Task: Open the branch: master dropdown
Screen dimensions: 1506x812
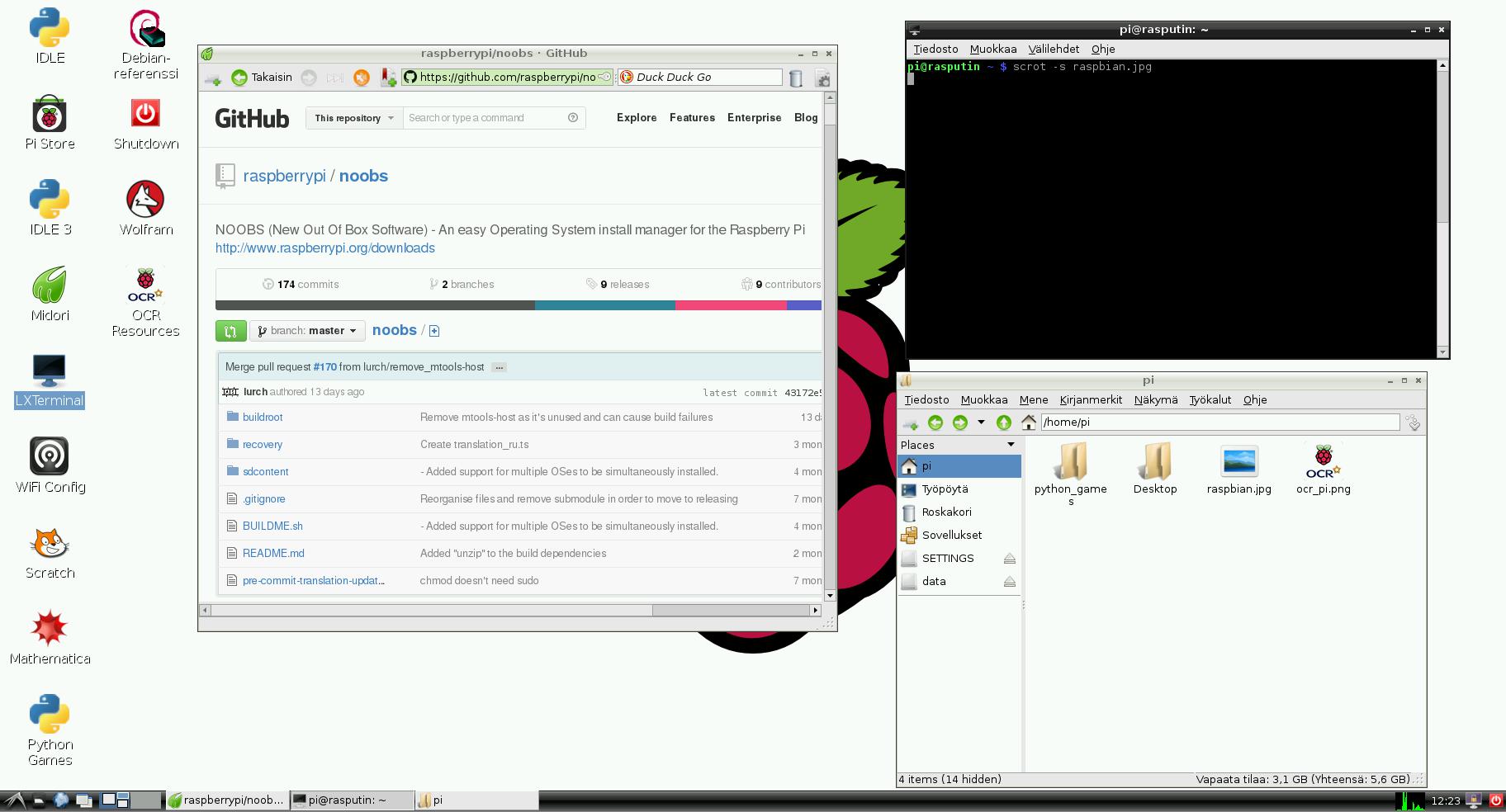Action: pyautogui.click(x=307, y=331)
